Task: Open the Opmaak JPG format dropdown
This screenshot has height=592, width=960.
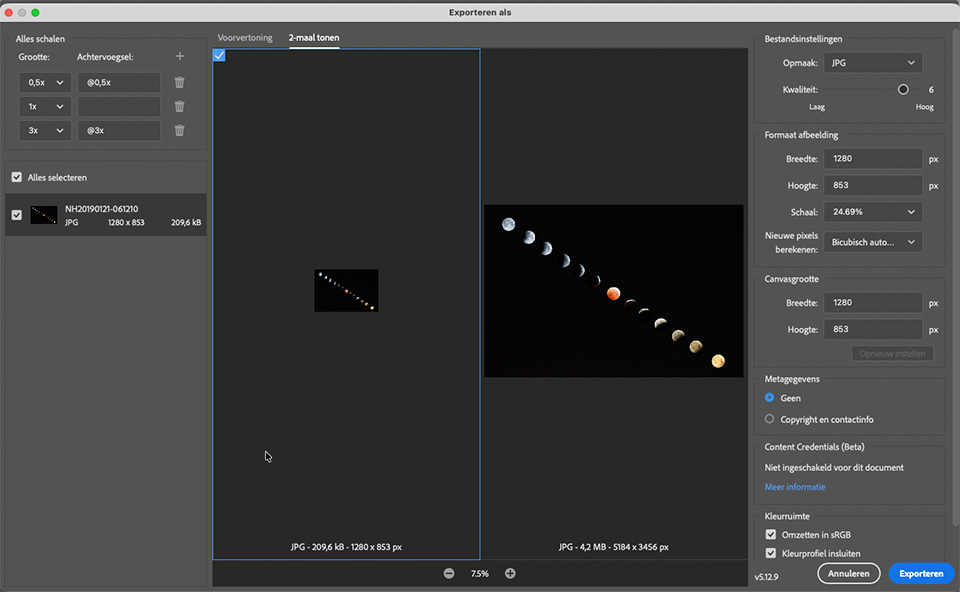Action: [x=873, y=63]
